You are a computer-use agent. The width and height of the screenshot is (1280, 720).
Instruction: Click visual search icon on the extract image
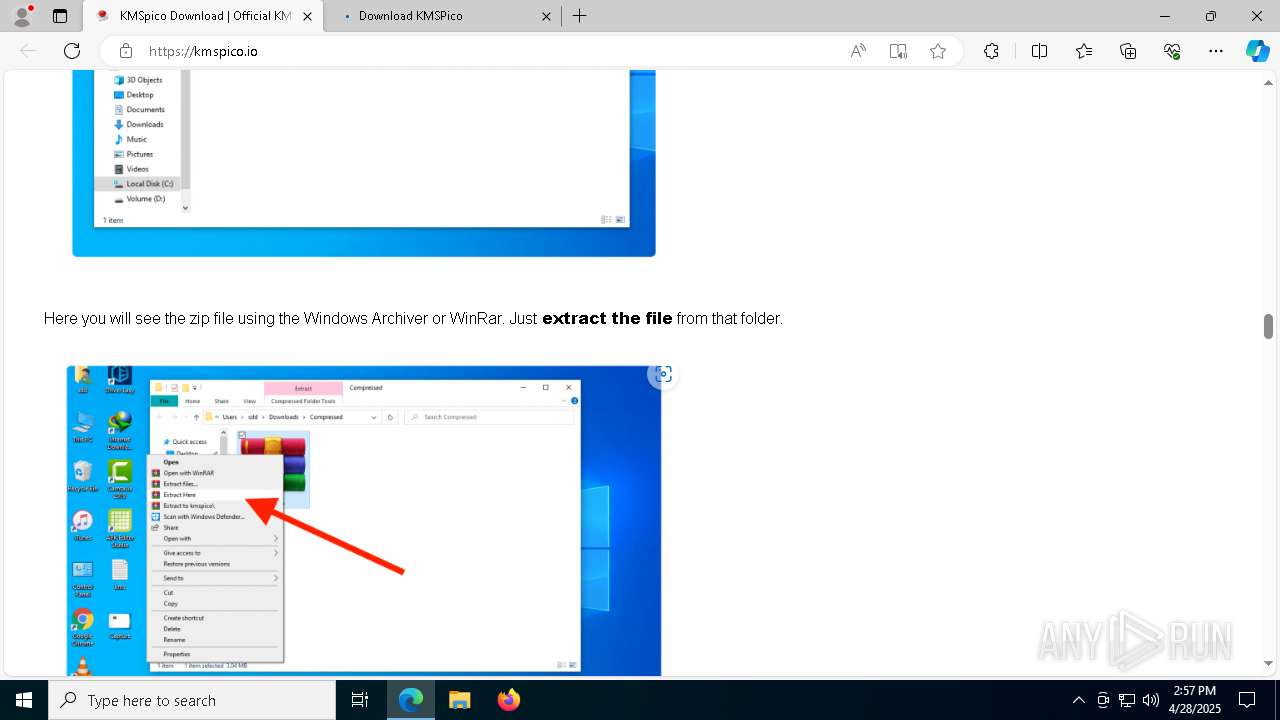coord(662,374)
